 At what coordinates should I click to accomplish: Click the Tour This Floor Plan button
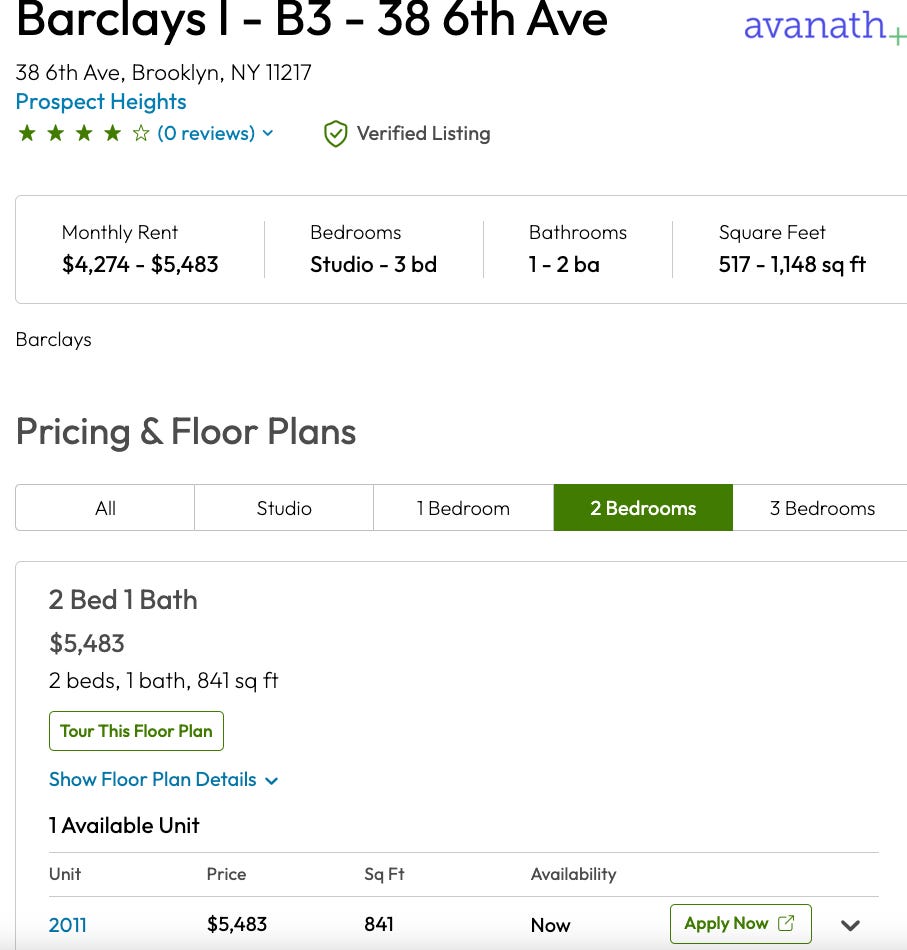pos(136,731)
